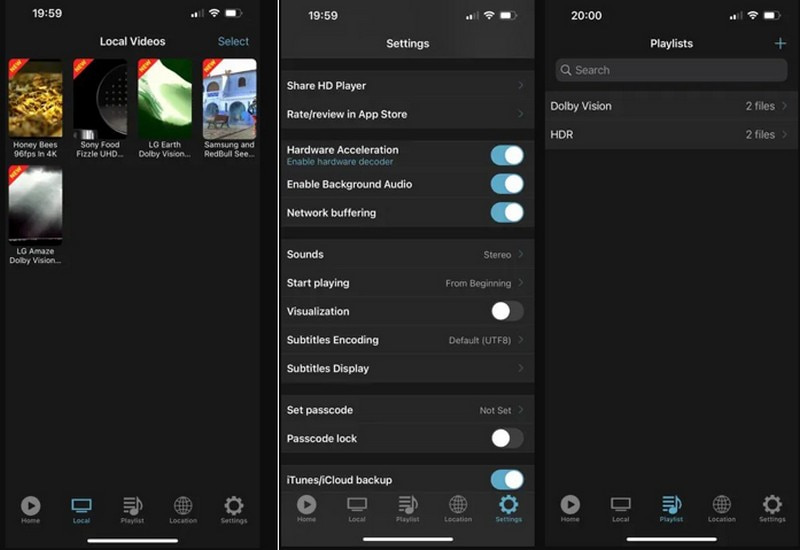Open Subtitles Encoding chevron

(x=520, y=340)
